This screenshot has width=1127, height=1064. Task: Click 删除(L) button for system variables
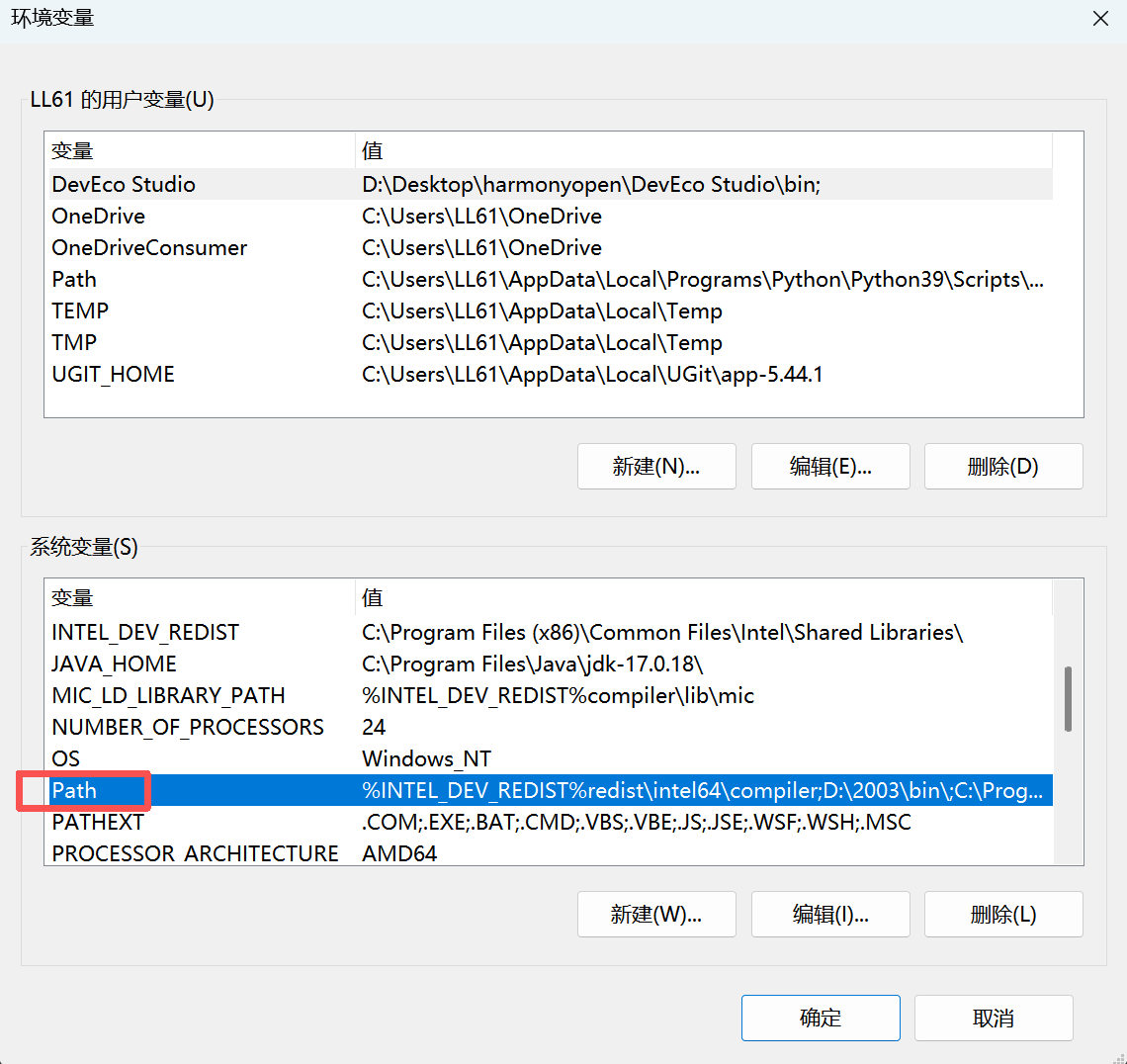point(1003,915)
